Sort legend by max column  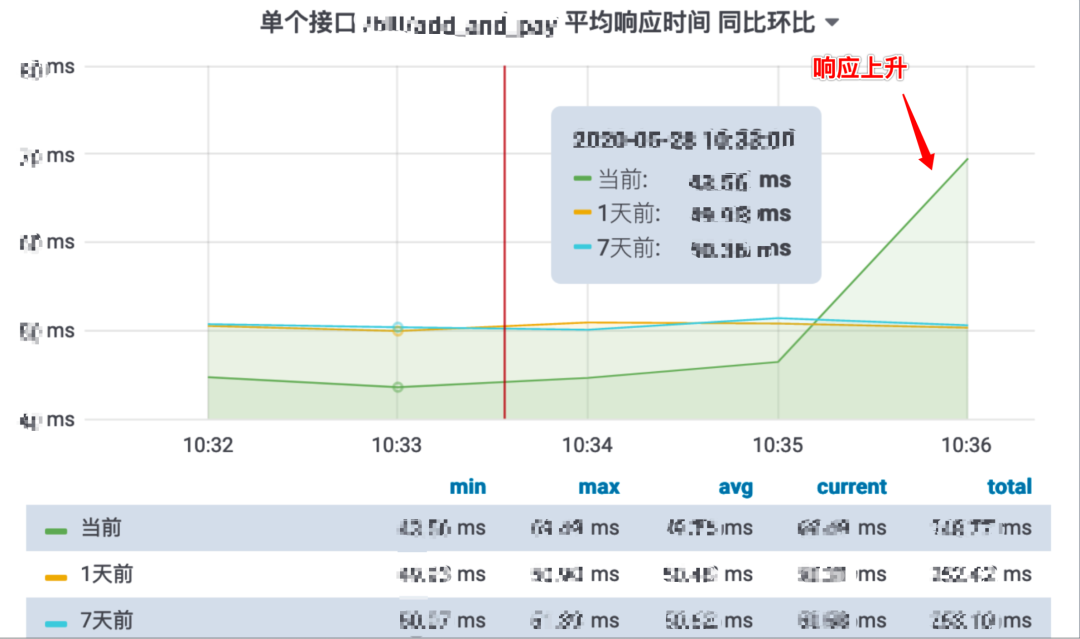click(x=599, y=487)
